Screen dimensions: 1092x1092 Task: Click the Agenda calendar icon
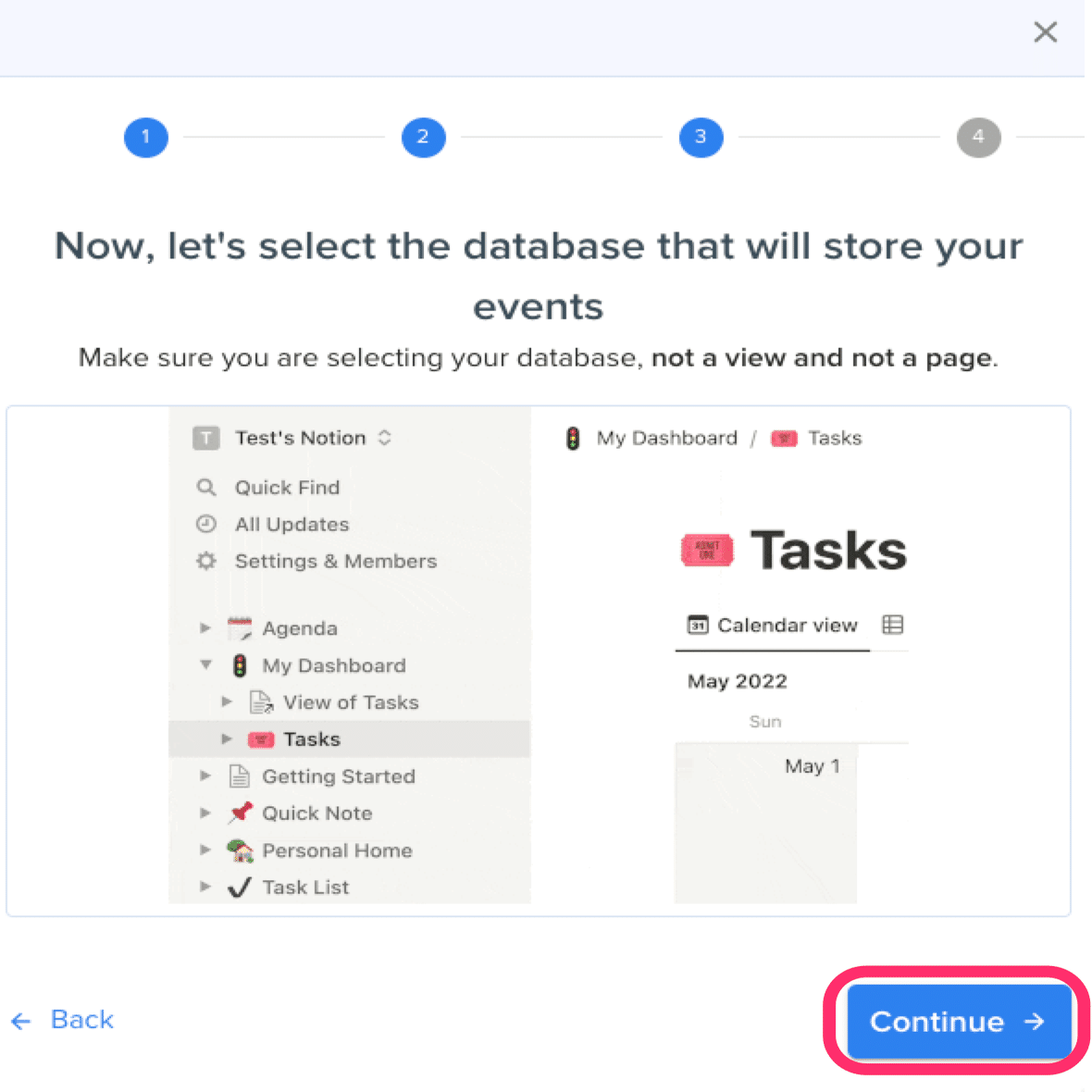pos(240,628)
